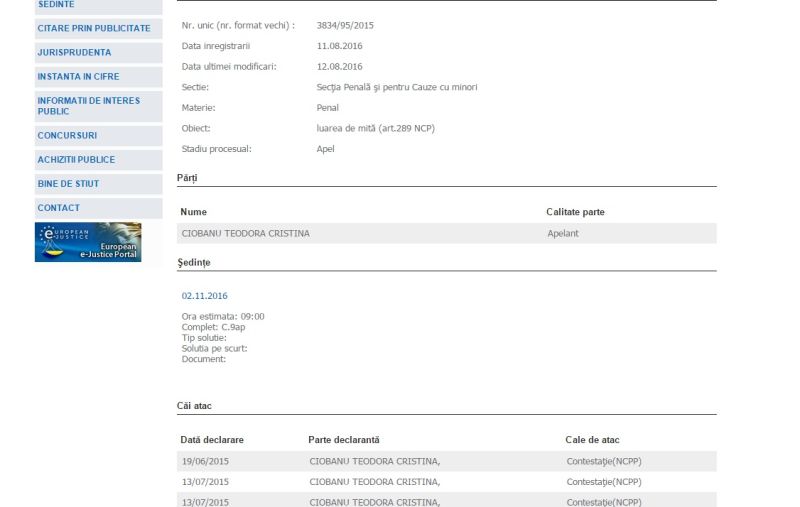This screenshot has width=800, height=507.
Task: Click the Dată declarare column header
Action: (x=212, y=440)
